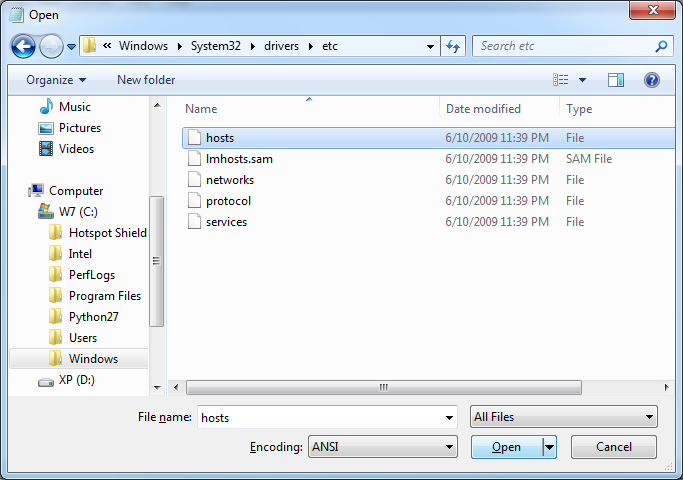
Task: Expand the File name history dropdown
Action: [x=448, y=417]
